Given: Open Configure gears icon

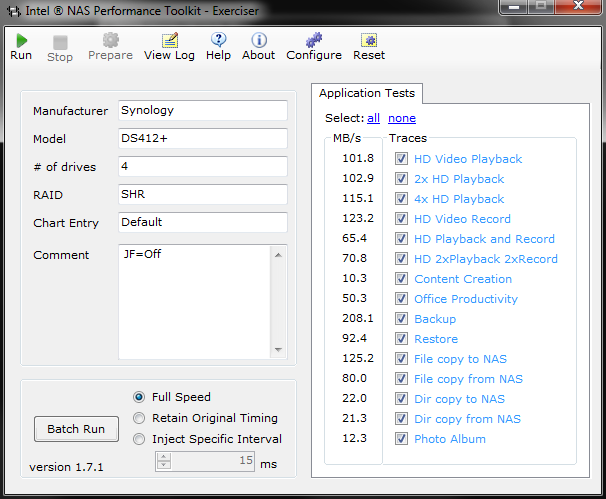Looking at the screenshot, I should 314,40.
